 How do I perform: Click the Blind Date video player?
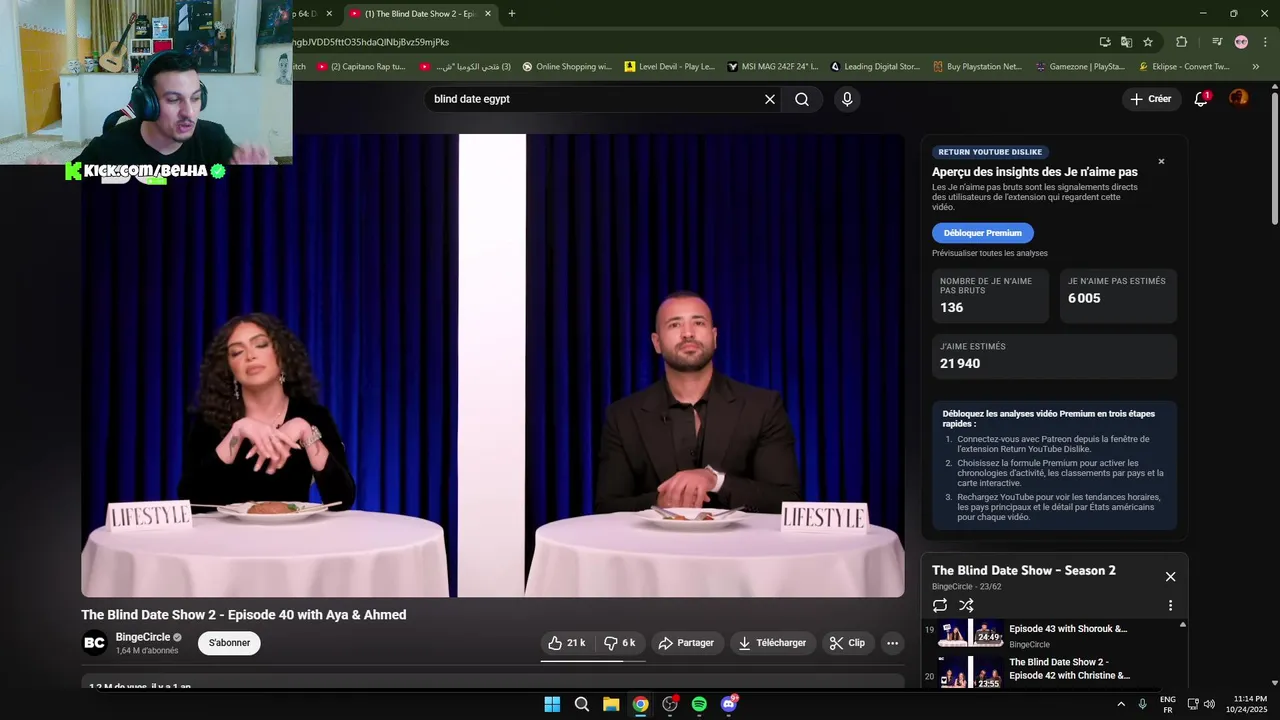click(x=493, y=366)
